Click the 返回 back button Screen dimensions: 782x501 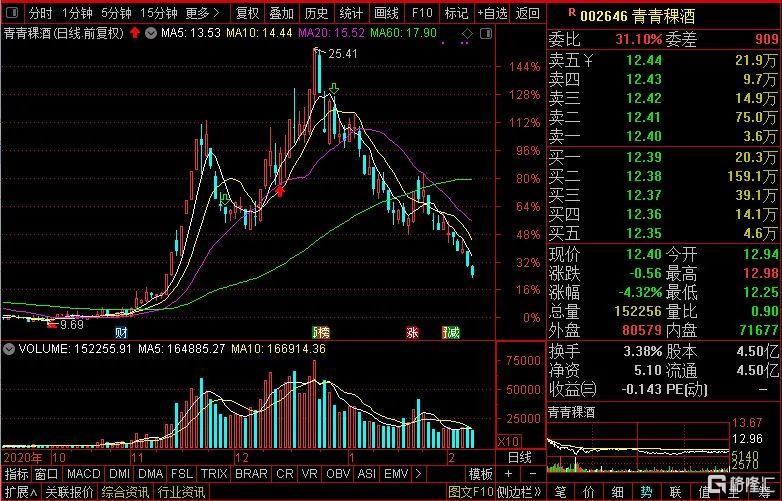pyautogui.click(x=528, y=13)
